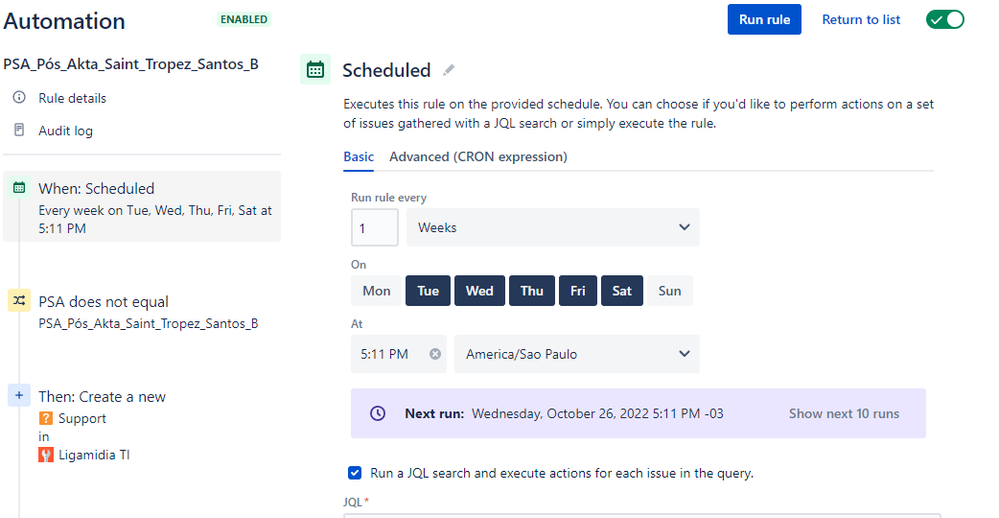Click the Run rule button

[764, 19]
